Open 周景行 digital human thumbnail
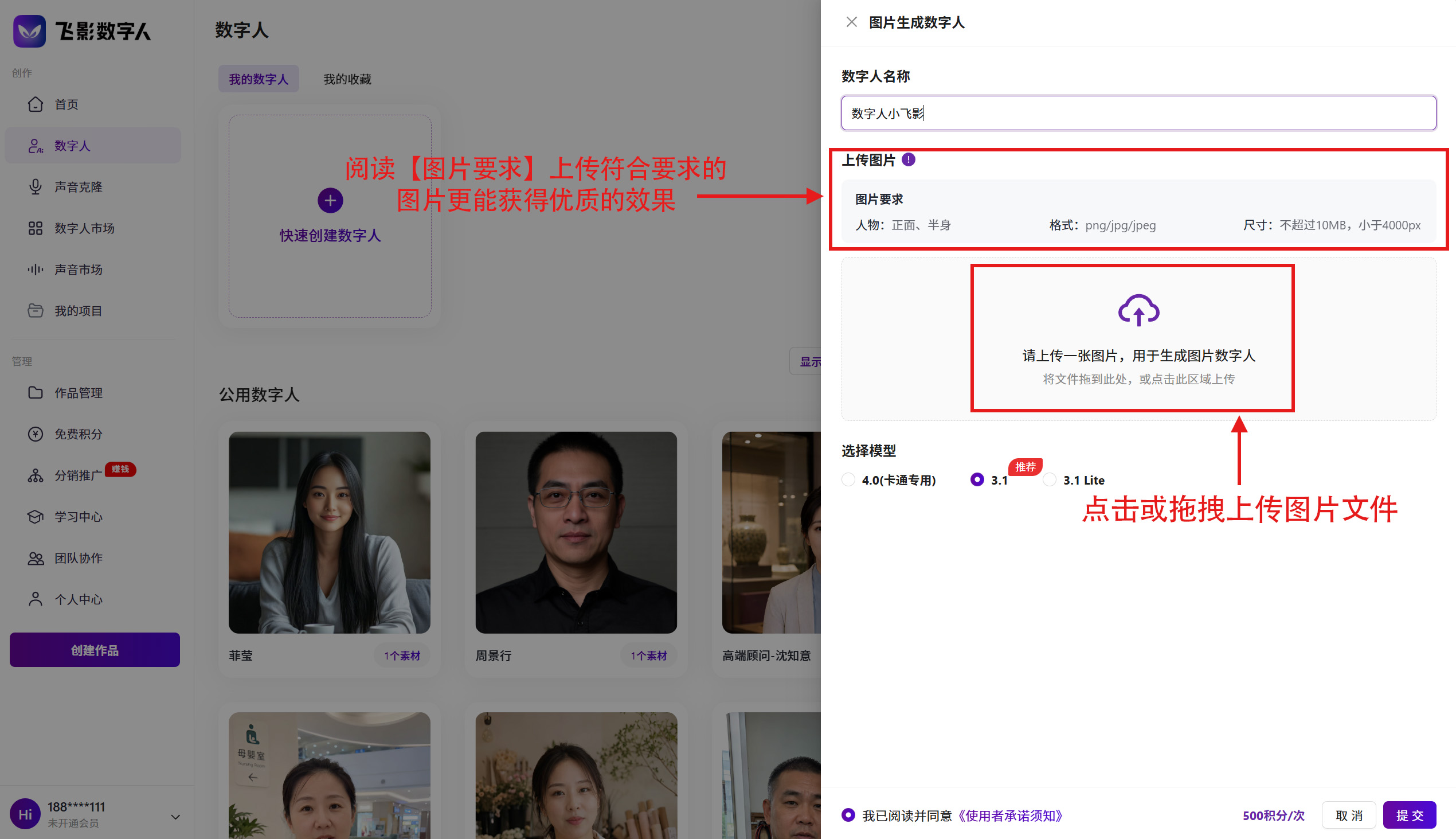Viewport: 1456px width, 839px height. pyautogui.click(x=576, y=532)
